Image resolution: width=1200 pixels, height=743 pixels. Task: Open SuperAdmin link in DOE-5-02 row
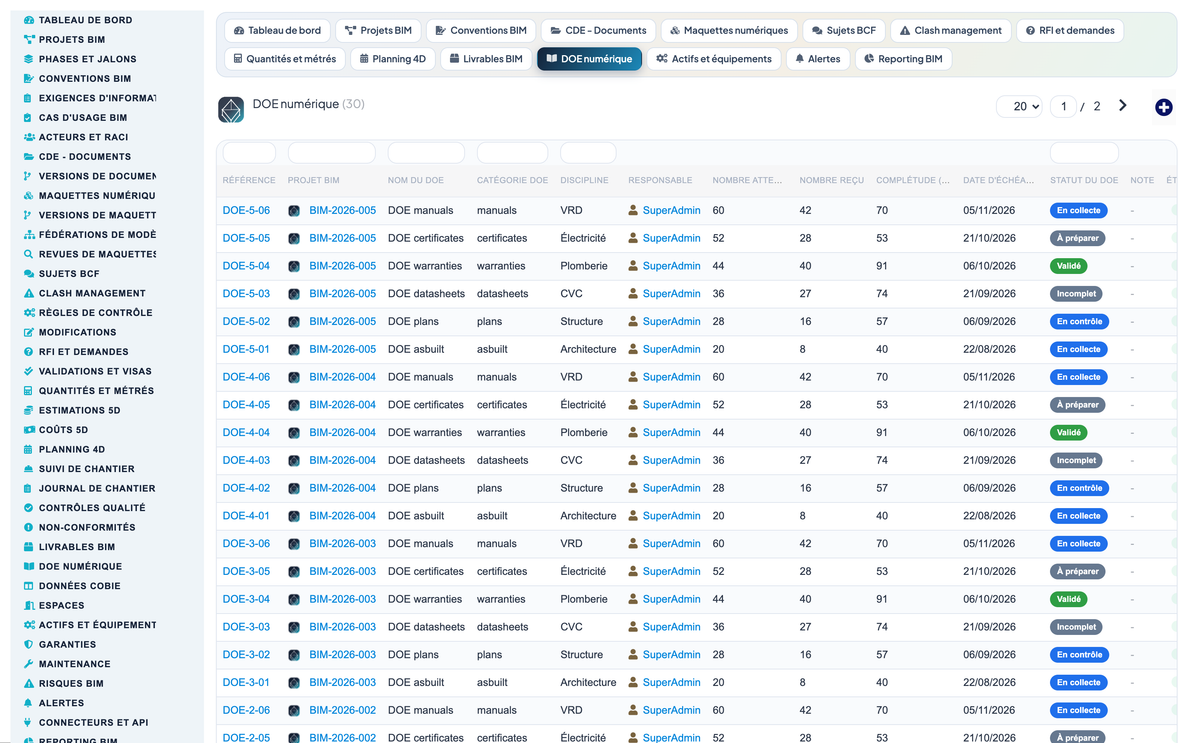[671, 322]
